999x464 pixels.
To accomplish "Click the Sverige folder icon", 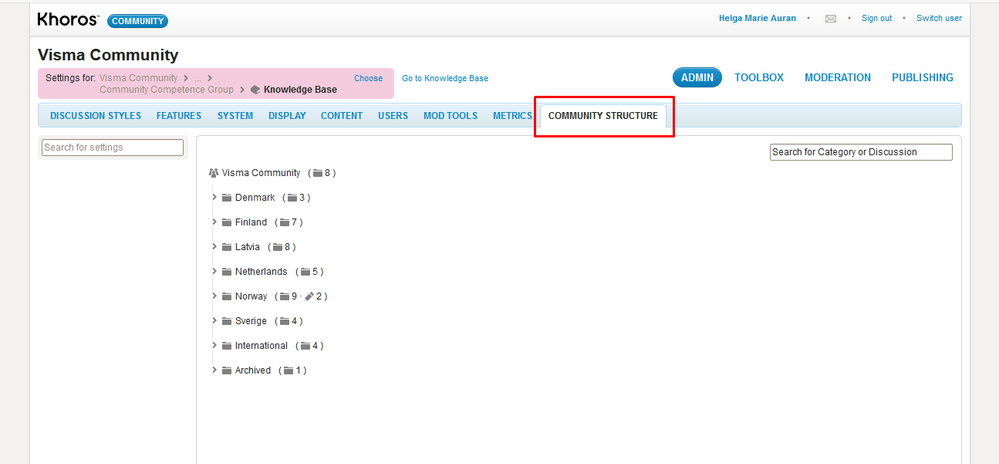I will [x=226, y=321].
